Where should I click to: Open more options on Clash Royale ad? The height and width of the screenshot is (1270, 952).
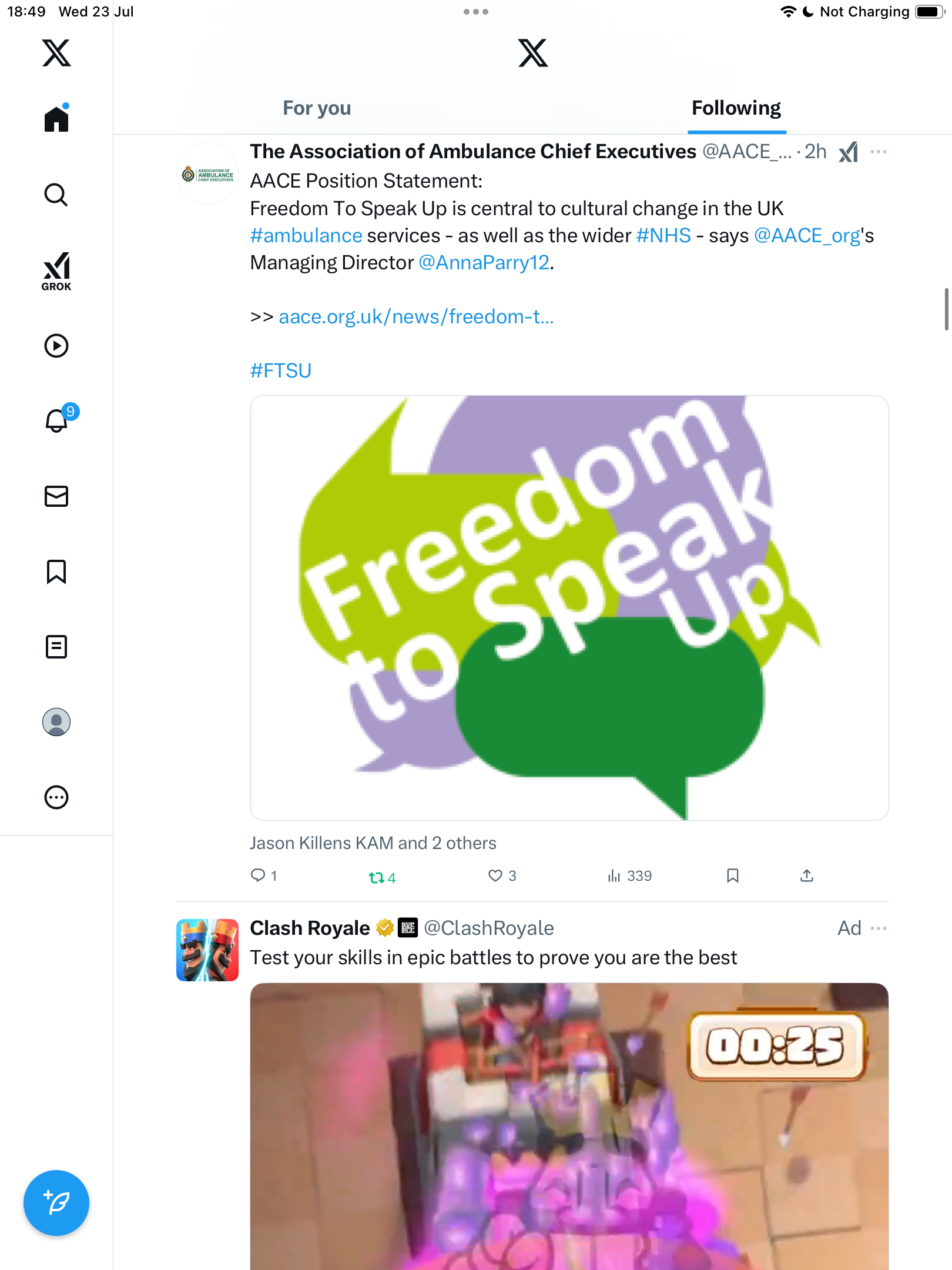pyautogui.click(x=879, y=928)
